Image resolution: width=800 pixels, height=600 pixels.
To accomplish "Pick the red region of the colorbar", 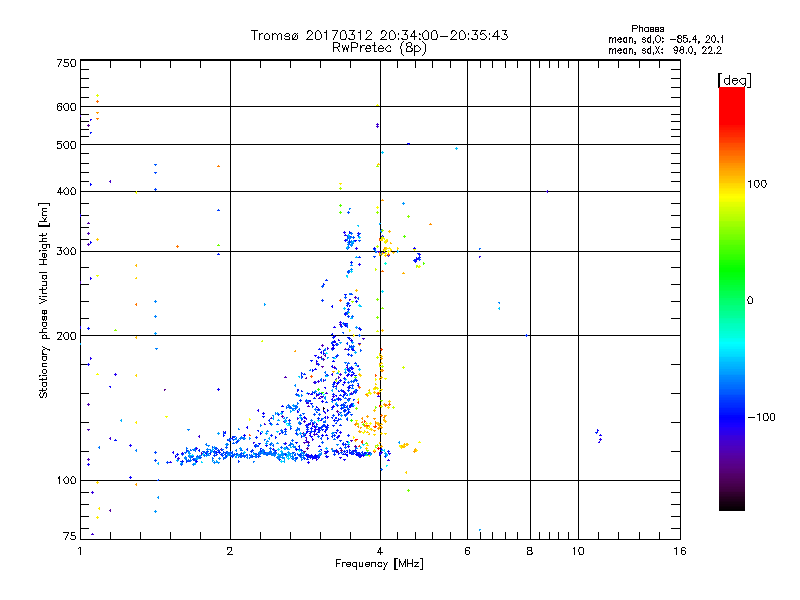I will (x=732, y=105).
